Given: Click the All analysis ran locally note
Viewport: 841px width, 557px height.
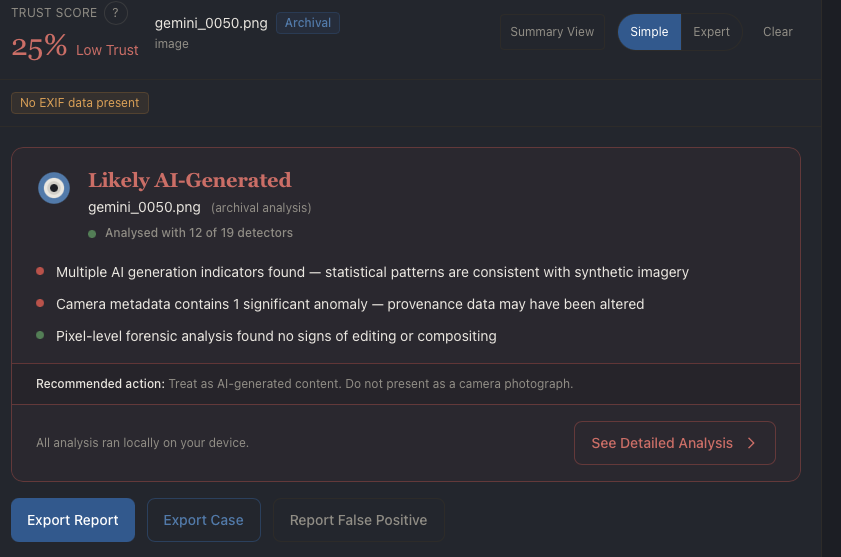Looking at the screenshot, I should (x=142, y=443).
